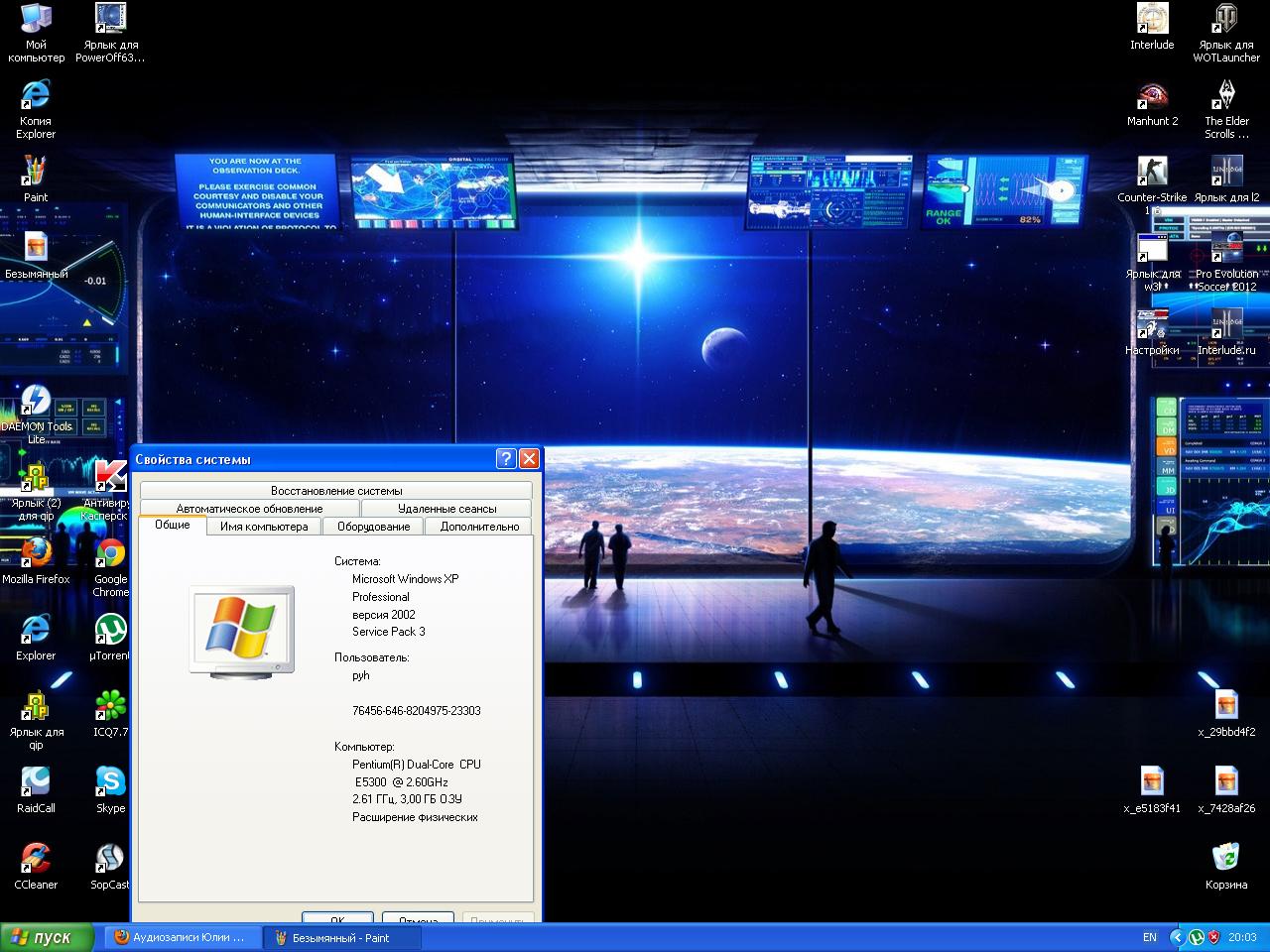1270x952 pixels.
Task: Open the Skype desktop icon
Action: 110,782
